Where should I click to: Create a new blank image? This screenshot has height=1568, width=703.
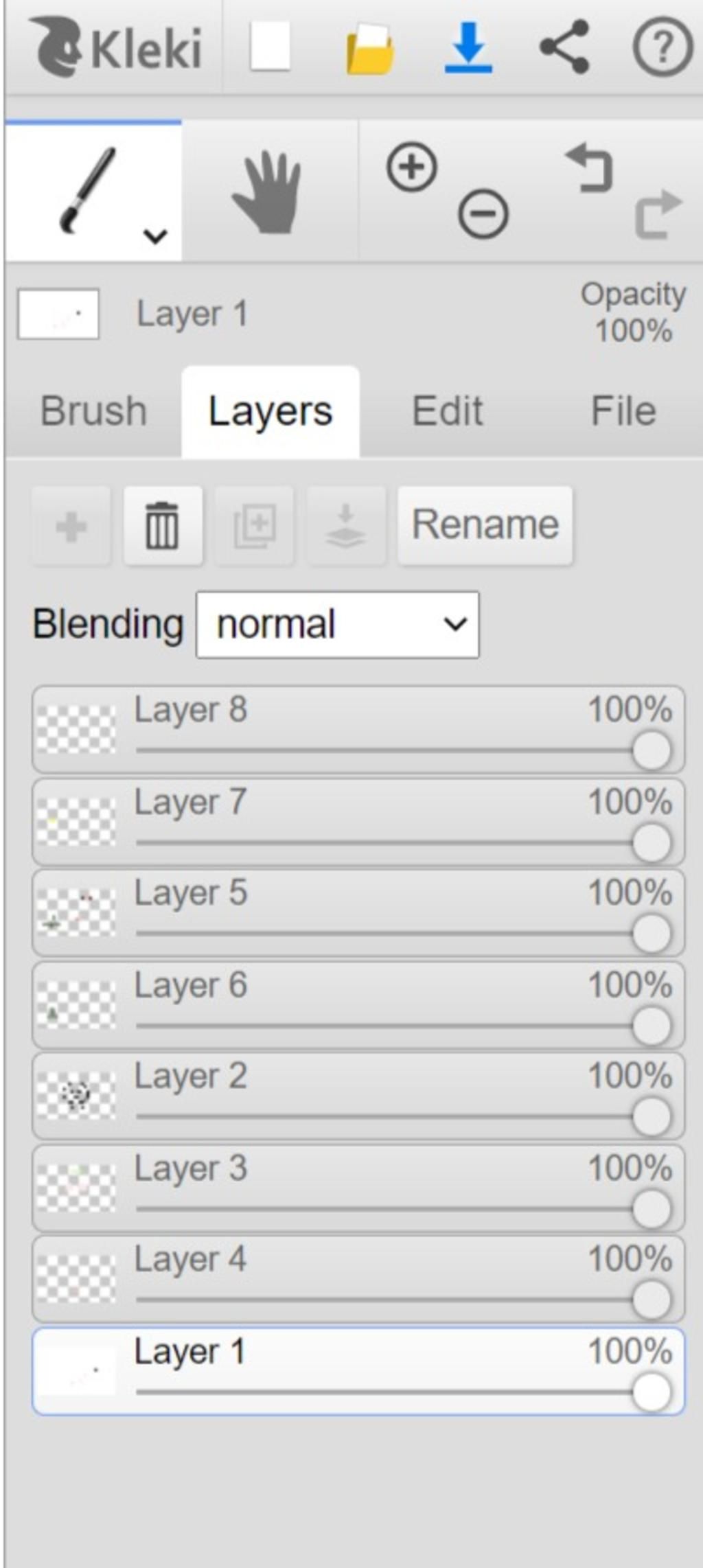point(270,46)
